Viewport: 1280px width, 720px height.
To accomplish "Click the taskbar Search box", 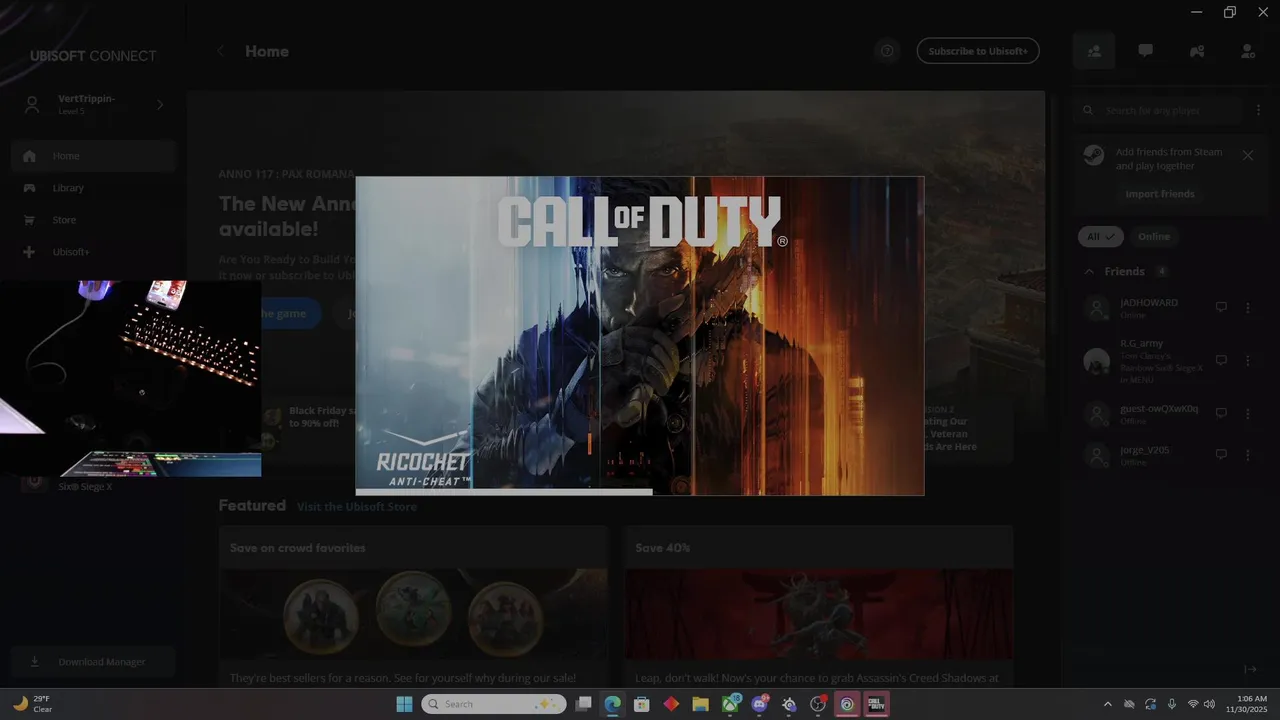I will [494, 704].
